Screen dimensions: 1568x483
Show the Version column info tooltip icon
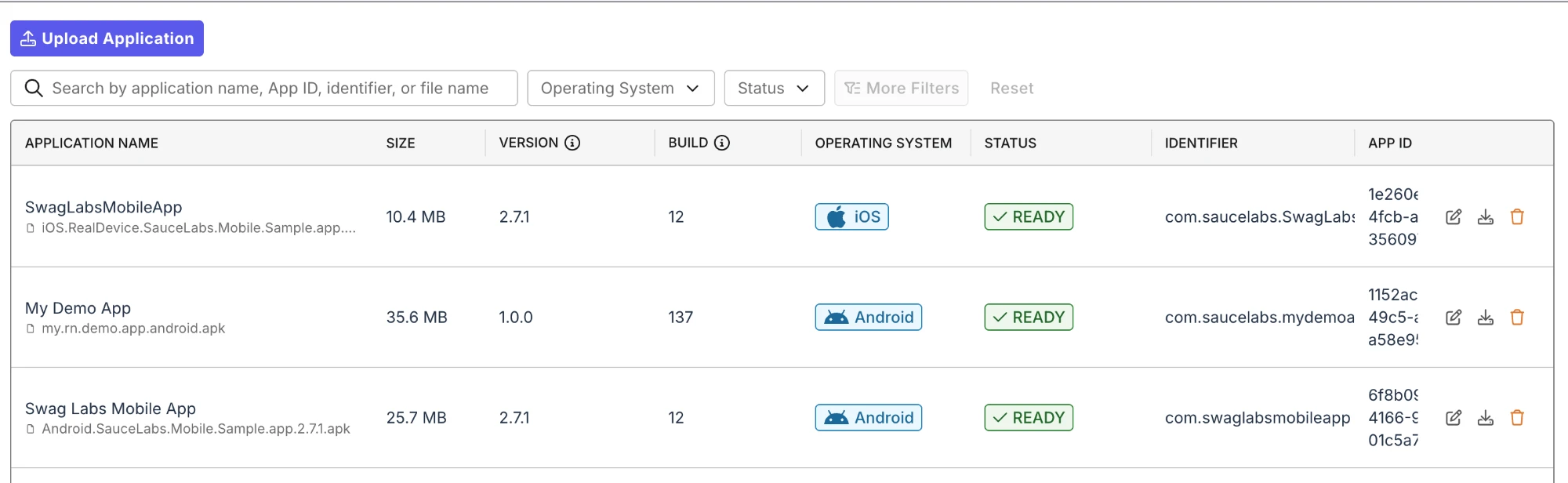[x=572, y=143]
